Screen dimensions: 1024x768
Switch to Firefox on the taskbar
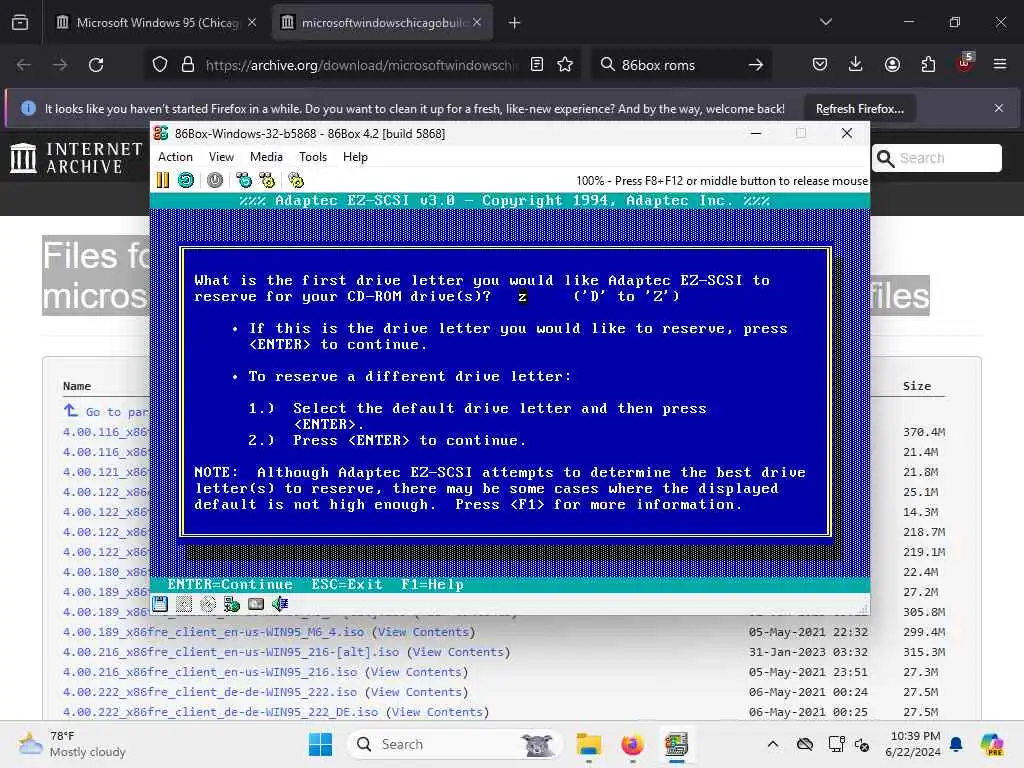632,744
